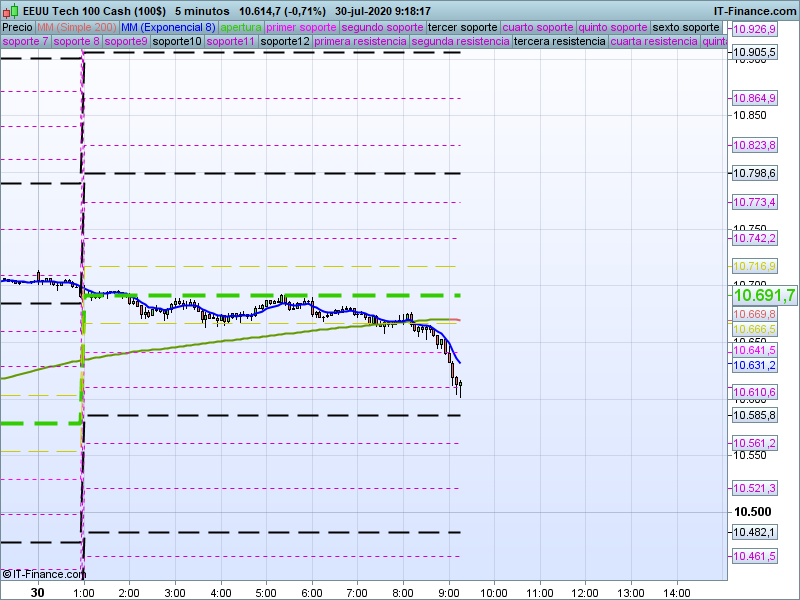This screenshot has width=800, height=600.
Task: Click the yellow 10.716,9 price tag
Action: [755, 266]
